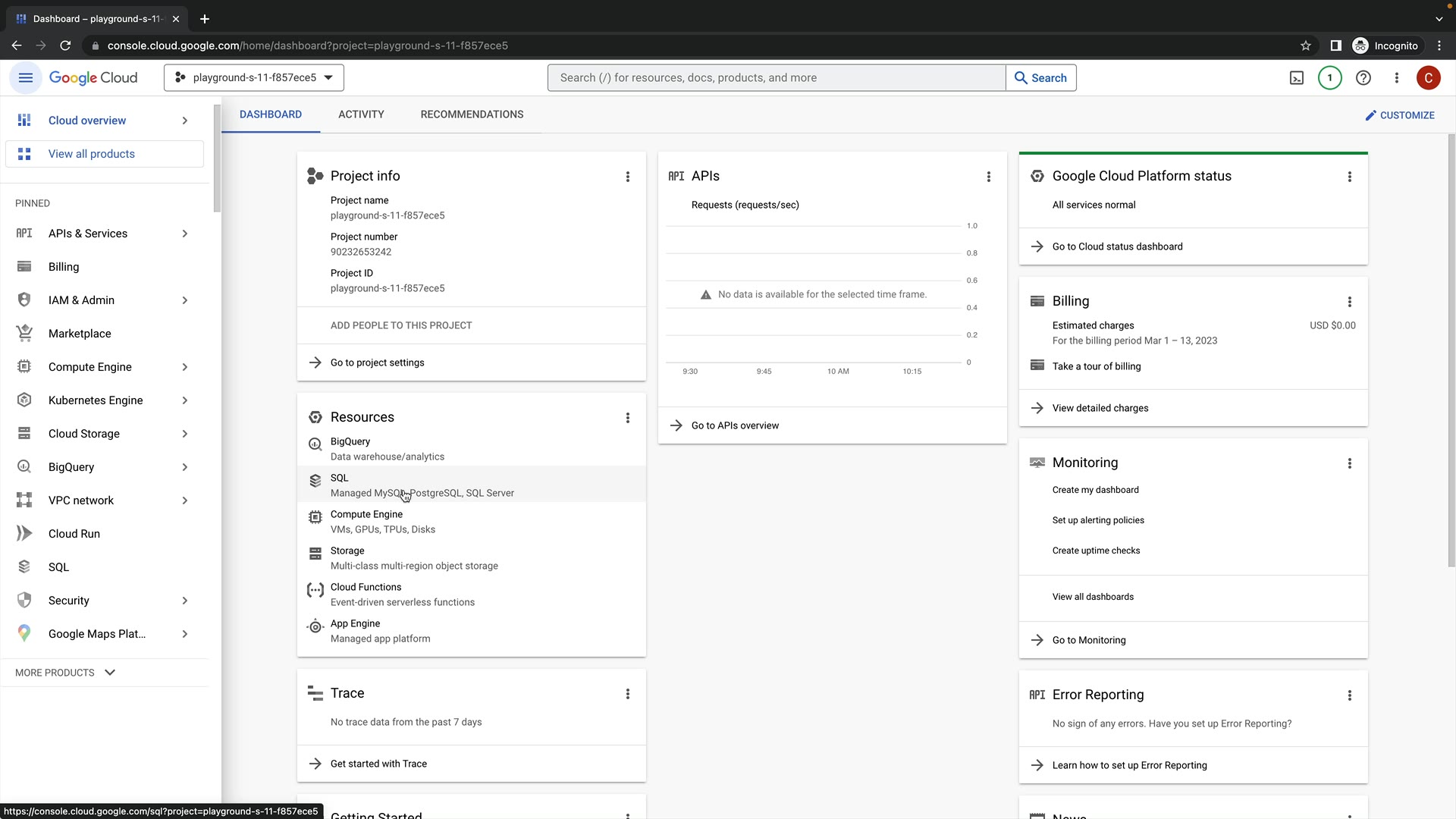Bookmark this page with star icon
The width and height of the screenshot is (1456, 819).
click(1305, 45)
